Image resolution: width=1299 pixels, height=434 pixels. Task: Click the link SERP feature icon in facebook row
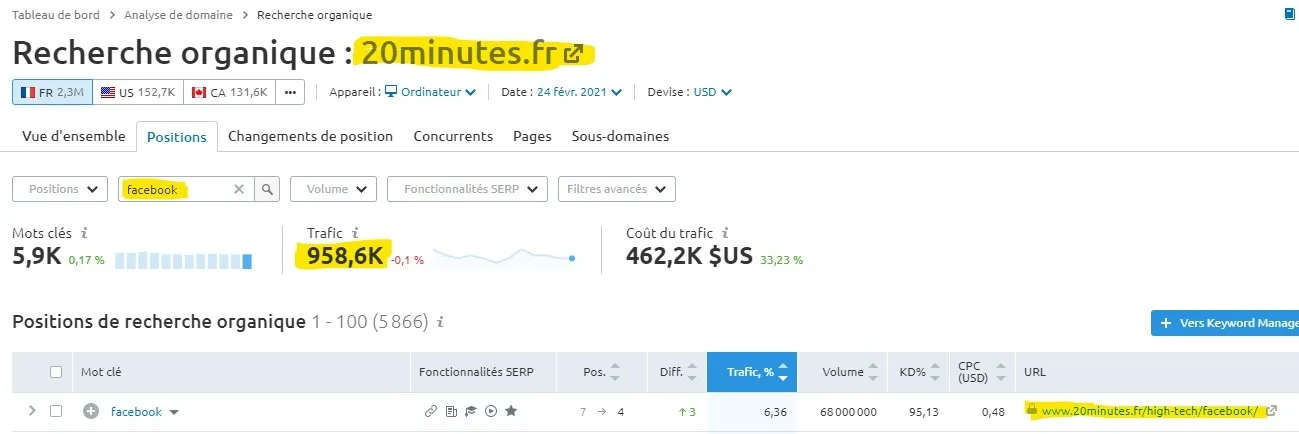[431, 411]
